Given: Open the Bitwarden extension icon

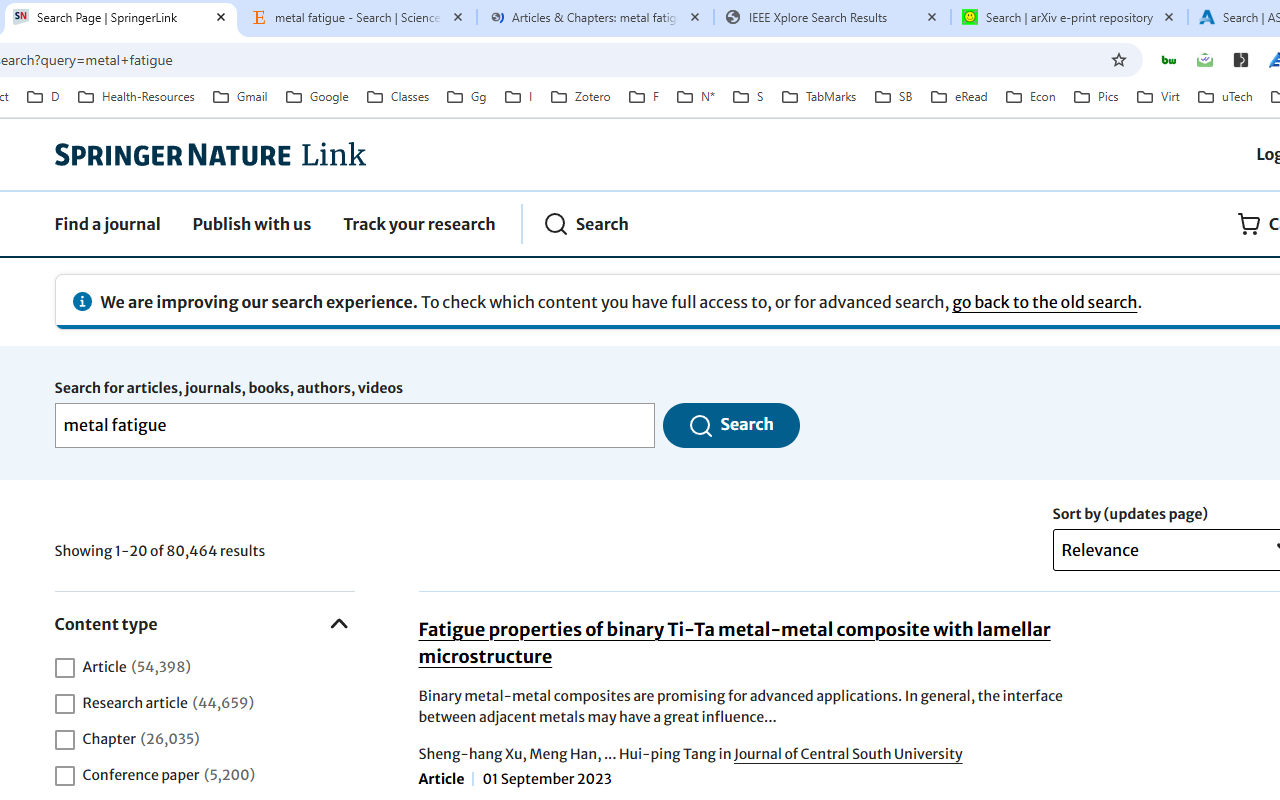Looking at the screenshot, I should click(1168, 60).
